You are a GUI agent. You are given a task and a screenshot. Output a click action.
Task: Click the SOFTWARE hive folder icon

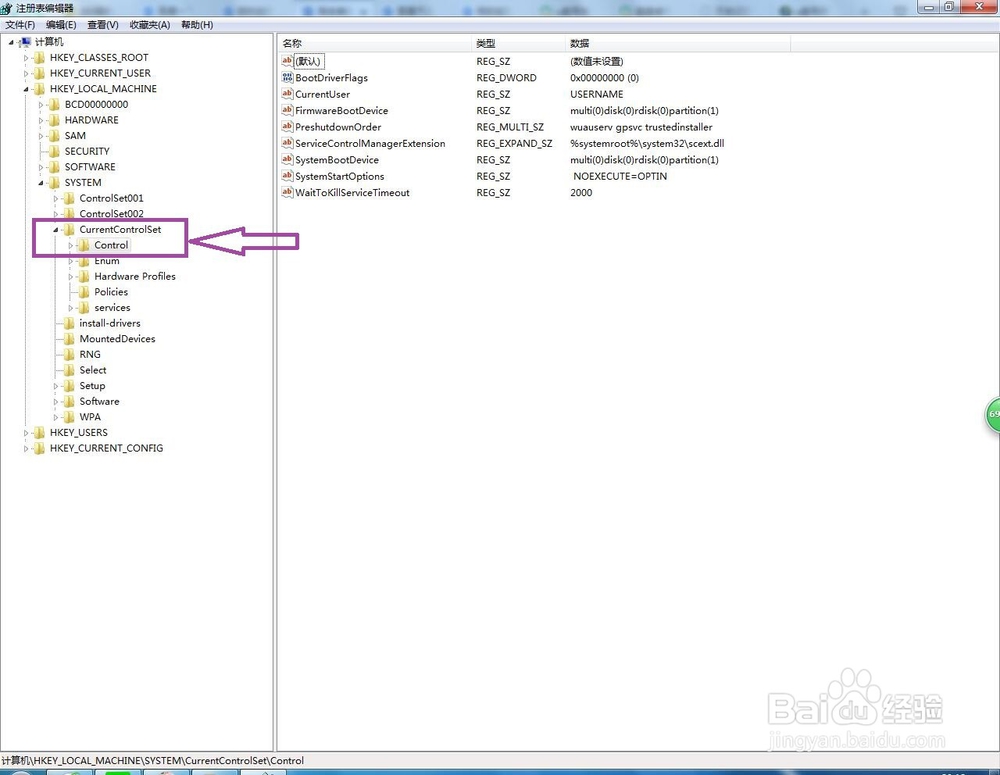click(54, 167)
